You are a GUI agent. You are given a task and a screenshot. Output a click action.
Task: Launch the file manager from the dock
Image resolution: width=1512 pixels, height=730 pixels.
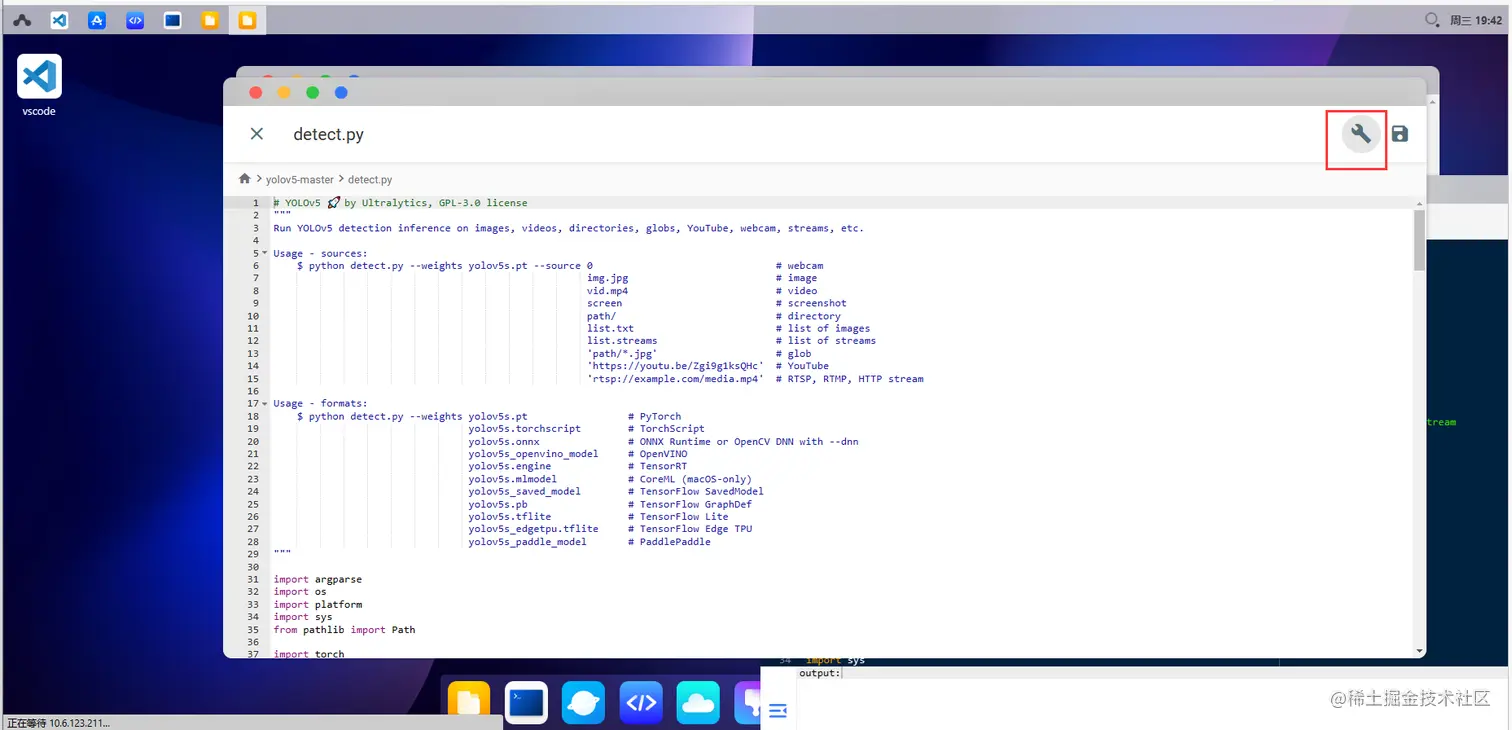(469, 702)
